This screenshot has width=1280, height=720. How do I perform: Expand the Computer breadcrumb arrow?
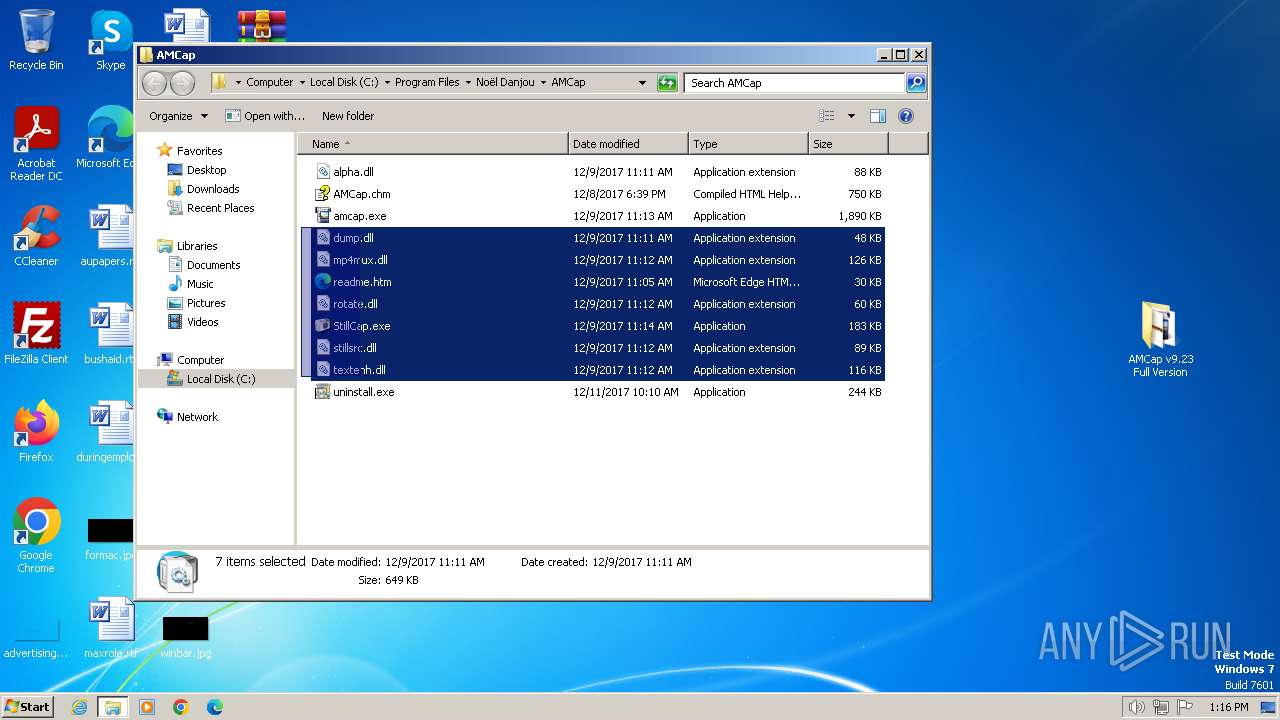302,83
